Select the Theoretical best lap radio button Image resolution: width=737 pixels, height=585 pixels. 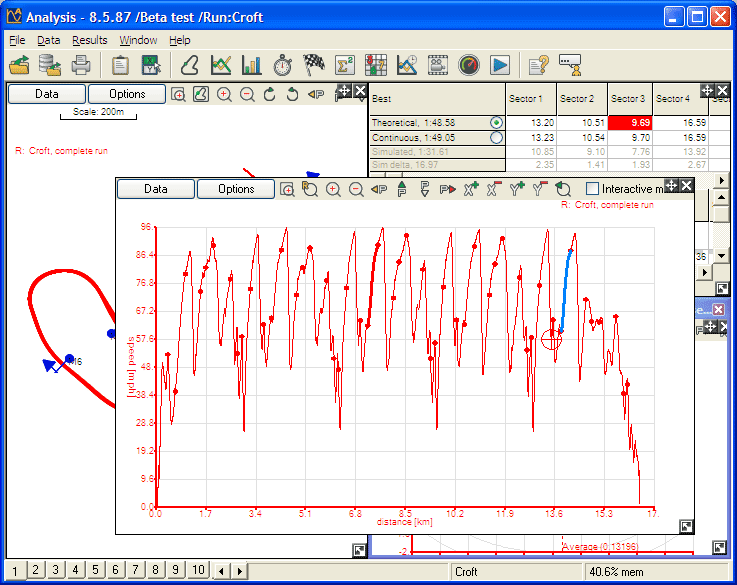click(x=496, y=122)
